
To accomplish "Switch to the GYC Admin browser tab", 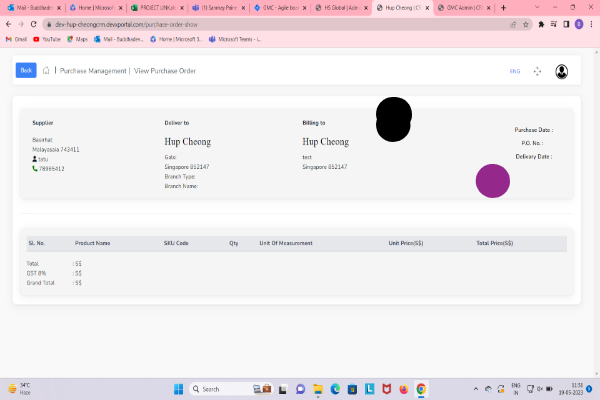I will 463,7.
